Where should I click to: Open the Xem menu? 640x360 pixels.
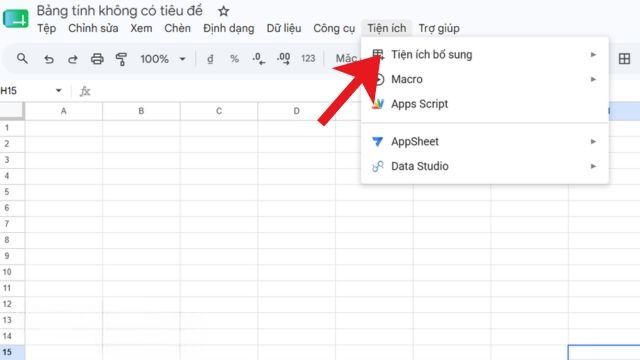141,29
